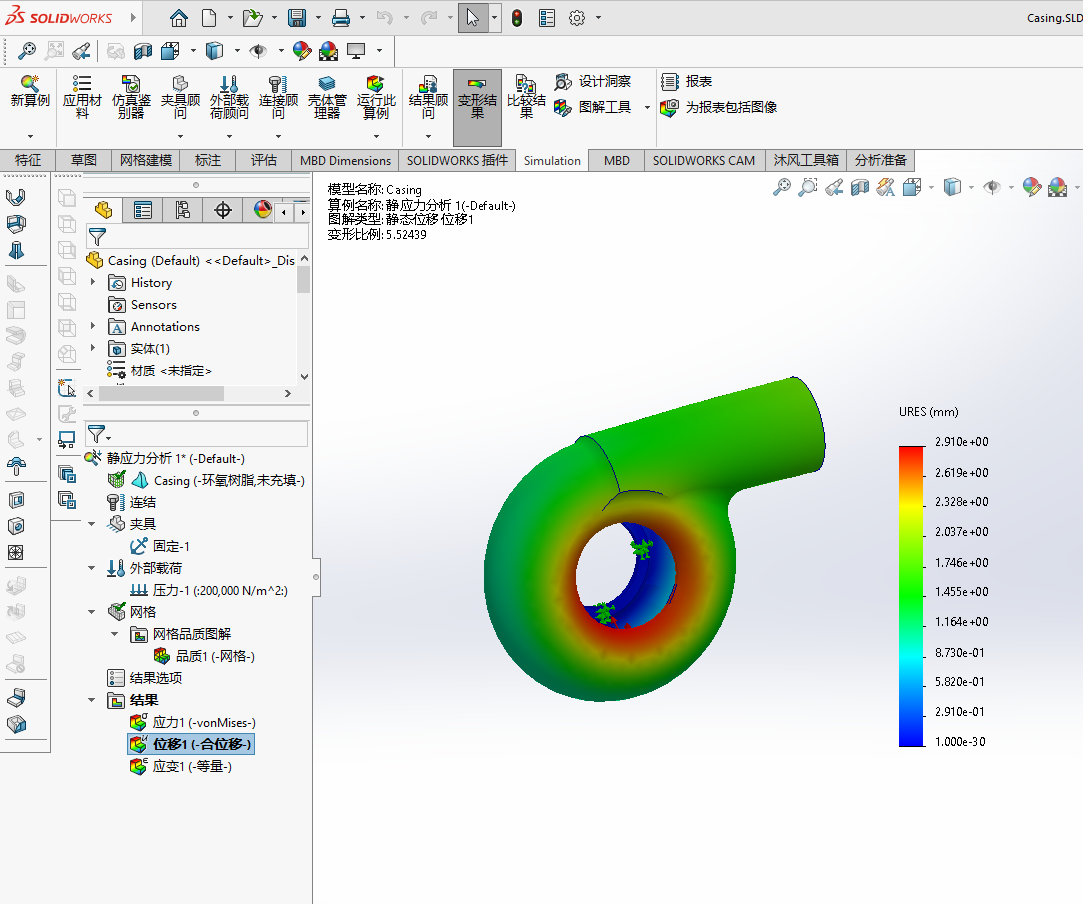The height and width of the screenshot is (904, 1083).
Task: Open the 分析准备 tab
Action: [x=880, y=160]
